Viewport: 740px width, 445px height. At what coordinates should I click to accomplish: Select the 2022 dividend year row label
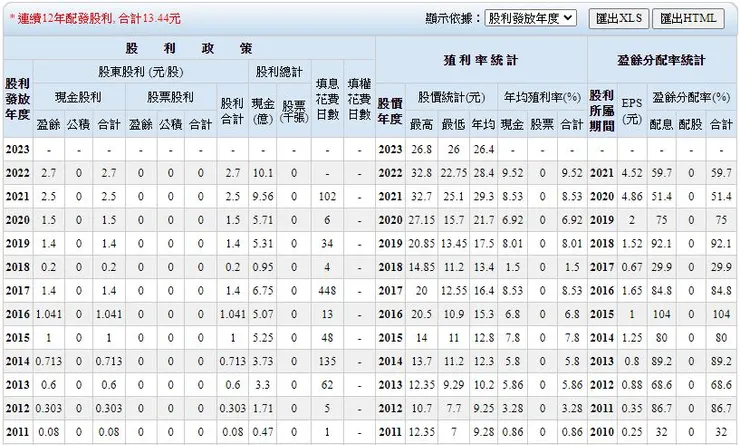(x=17, y=173)
